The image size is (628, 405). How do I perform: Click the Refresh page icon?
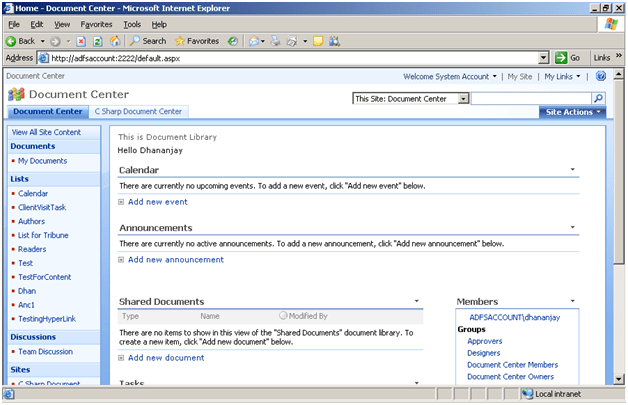tap(98, 41)
